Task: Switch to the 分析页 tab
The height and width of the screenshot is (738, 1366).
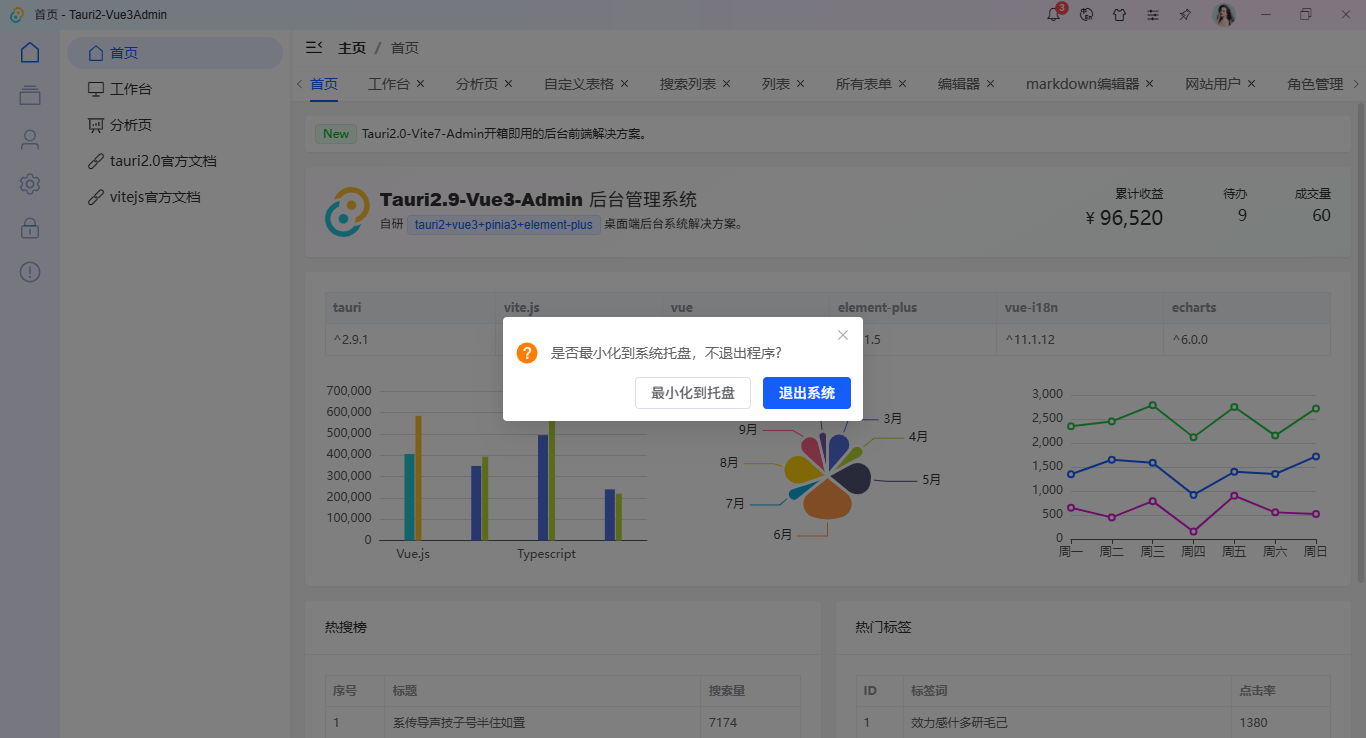Action: (476, 84)
